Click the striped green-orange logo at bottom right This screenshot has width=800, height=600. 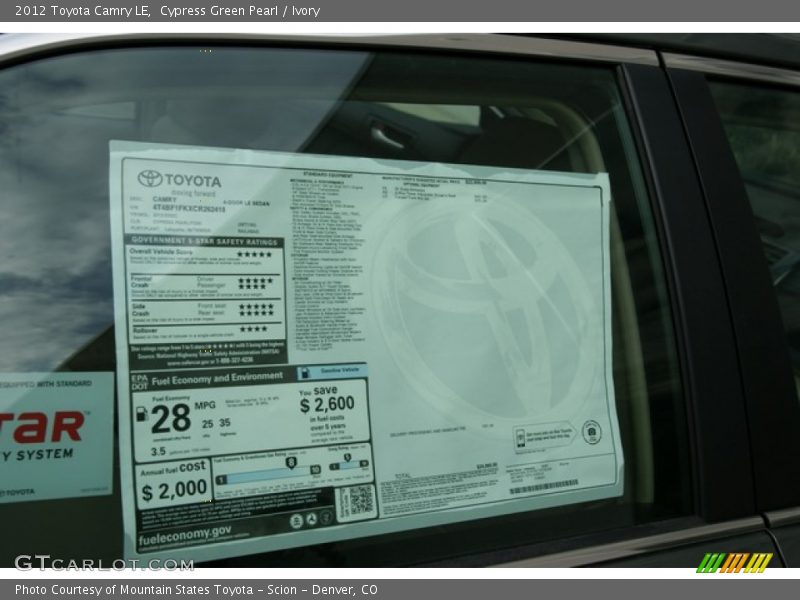[x=734, y=562]
